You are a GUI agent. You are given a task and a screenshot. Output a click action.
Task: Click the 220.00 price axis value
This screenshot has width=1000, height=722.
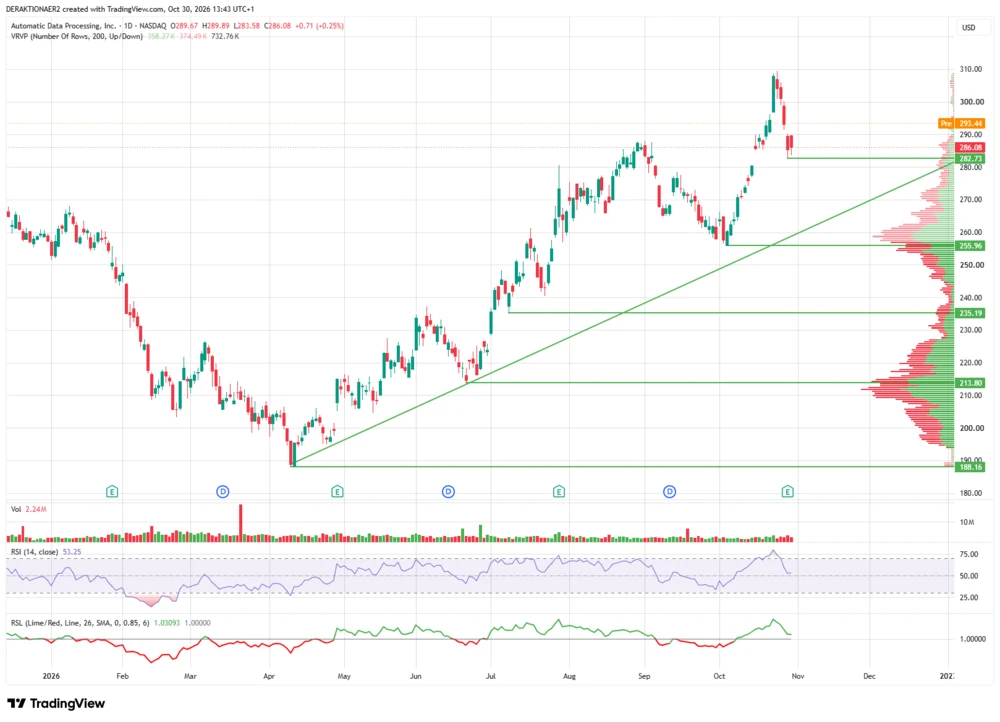pos(971,363)
